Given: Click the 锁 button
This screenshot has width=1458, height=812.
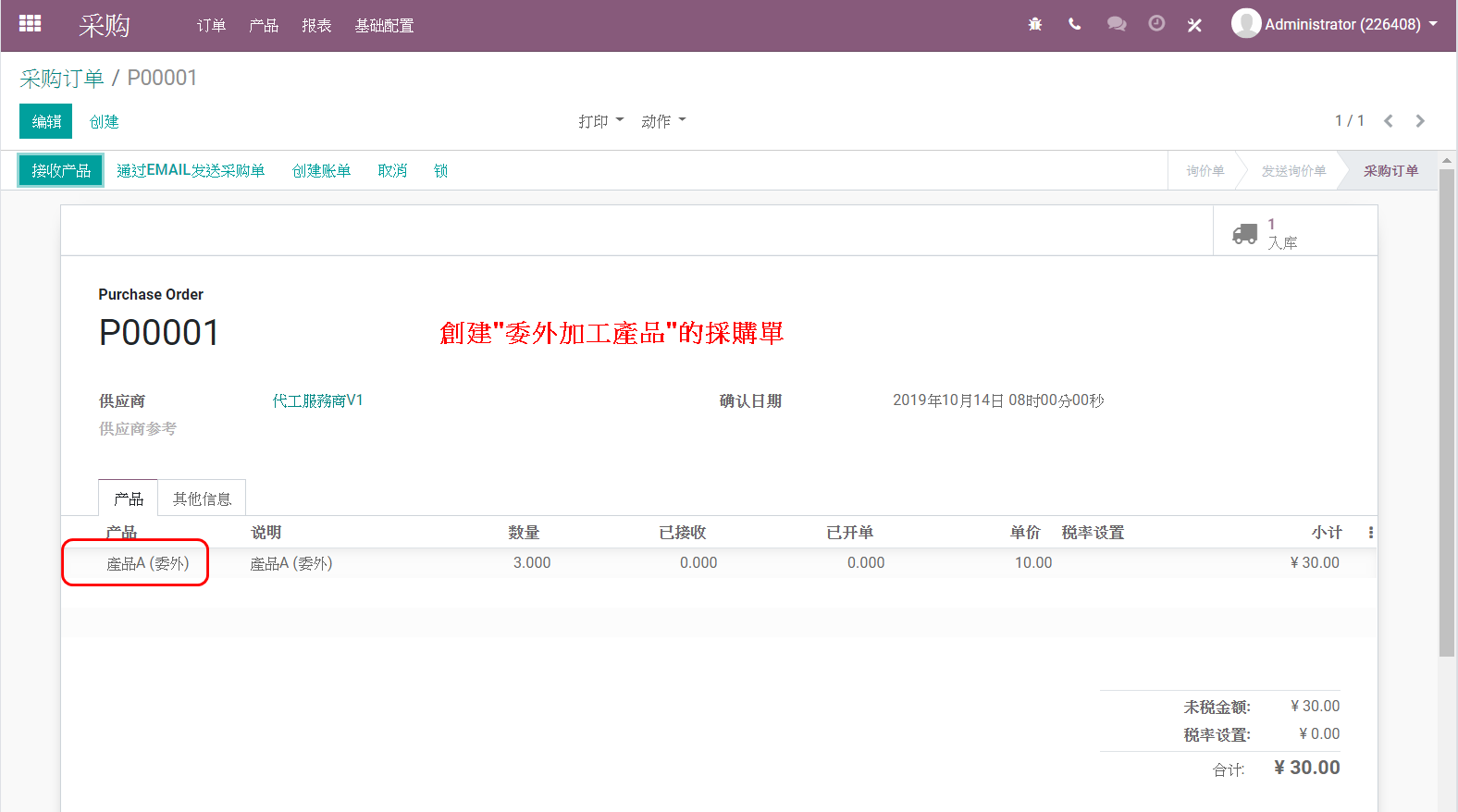Looking at the screenshot, I should click(x=441, y=170).
